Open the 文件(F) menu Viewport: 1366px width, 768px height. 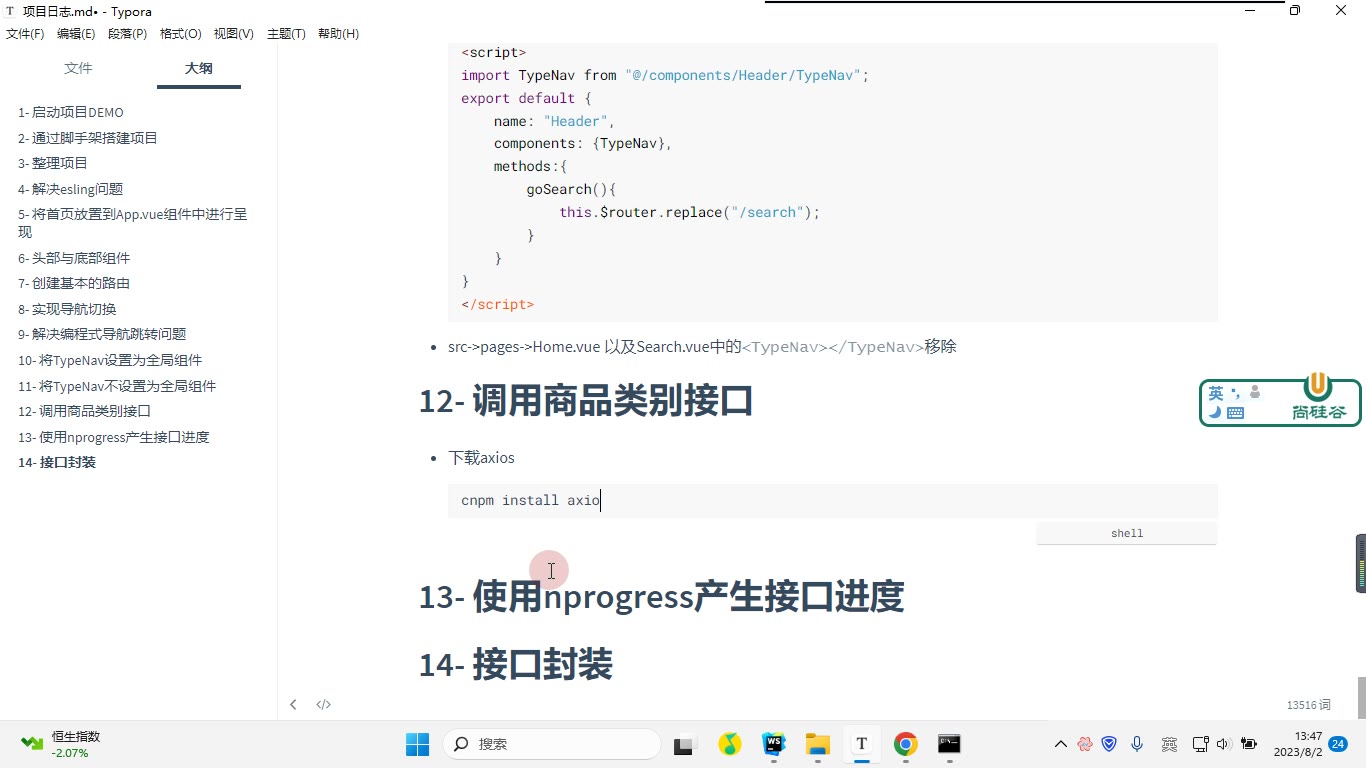click(25, 34)
